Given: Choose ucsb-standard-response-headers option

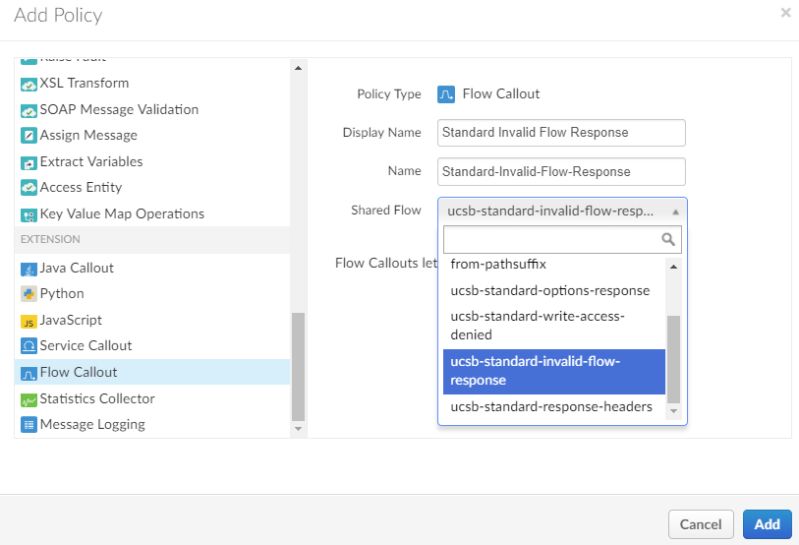Looking at the screenshot, I should click(551, 407).
